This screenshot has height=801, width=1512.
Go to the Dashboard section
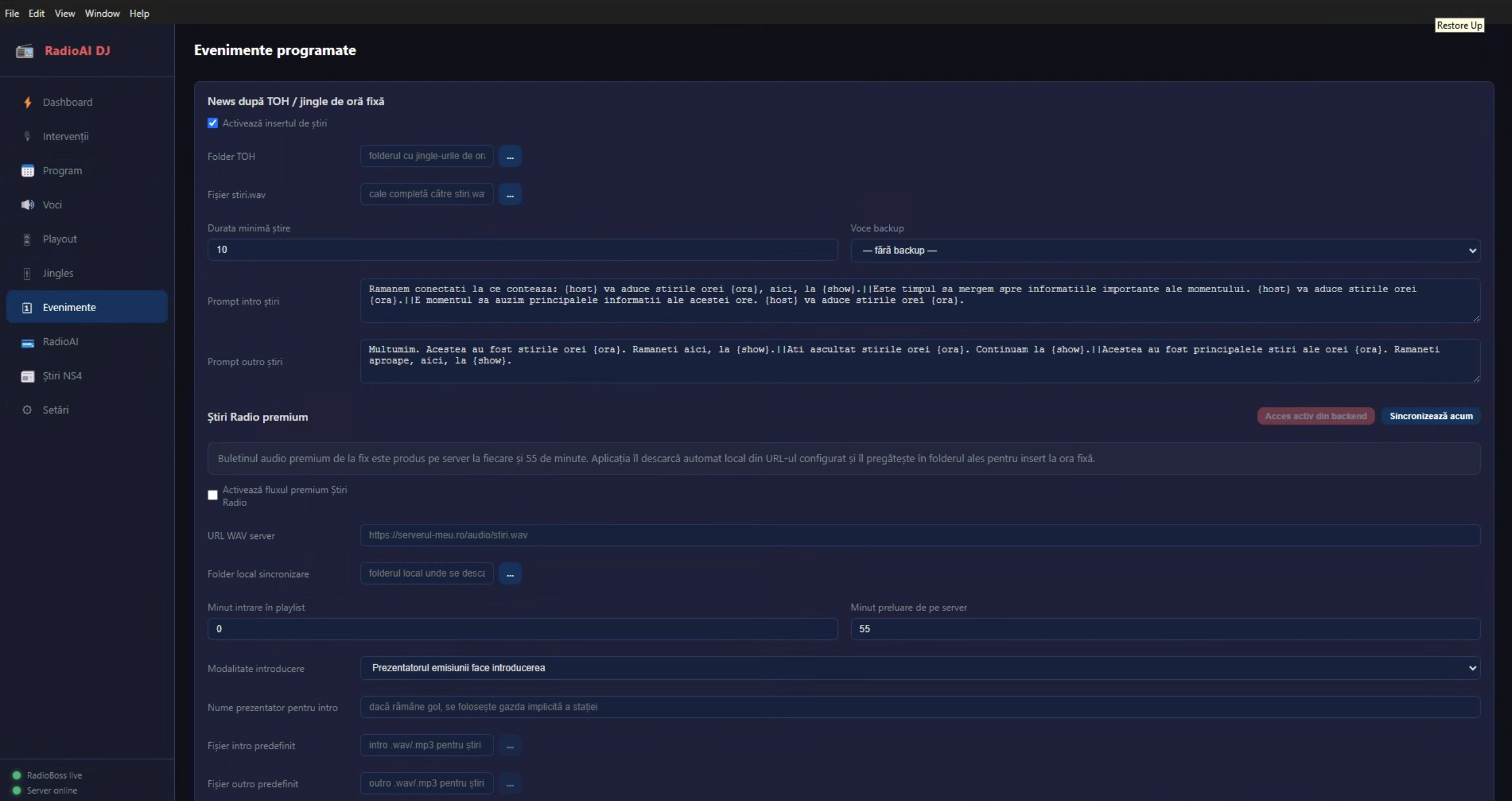[87, 102]
